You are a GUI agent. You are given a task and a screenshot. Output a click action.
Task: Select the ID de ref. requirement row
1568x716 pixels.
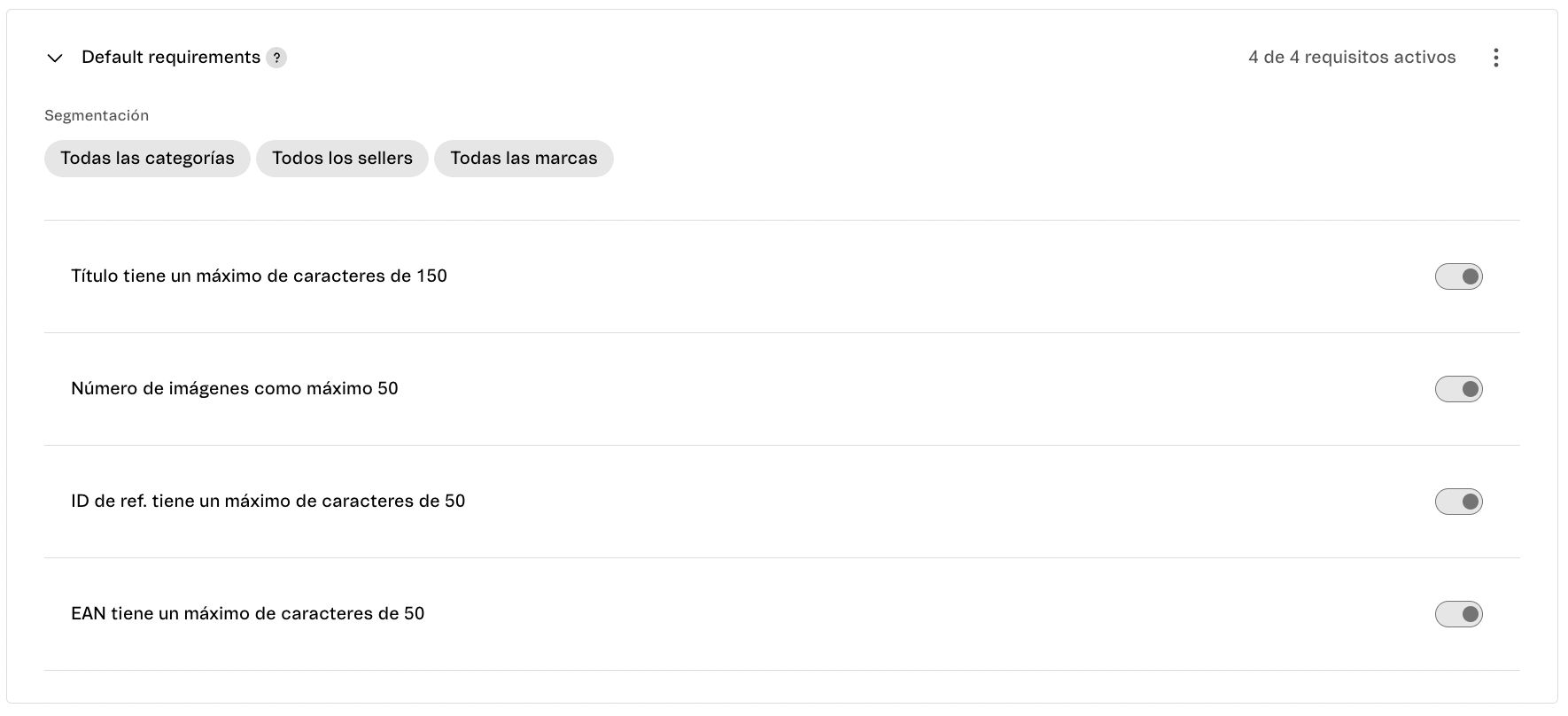tap(268, 501)
